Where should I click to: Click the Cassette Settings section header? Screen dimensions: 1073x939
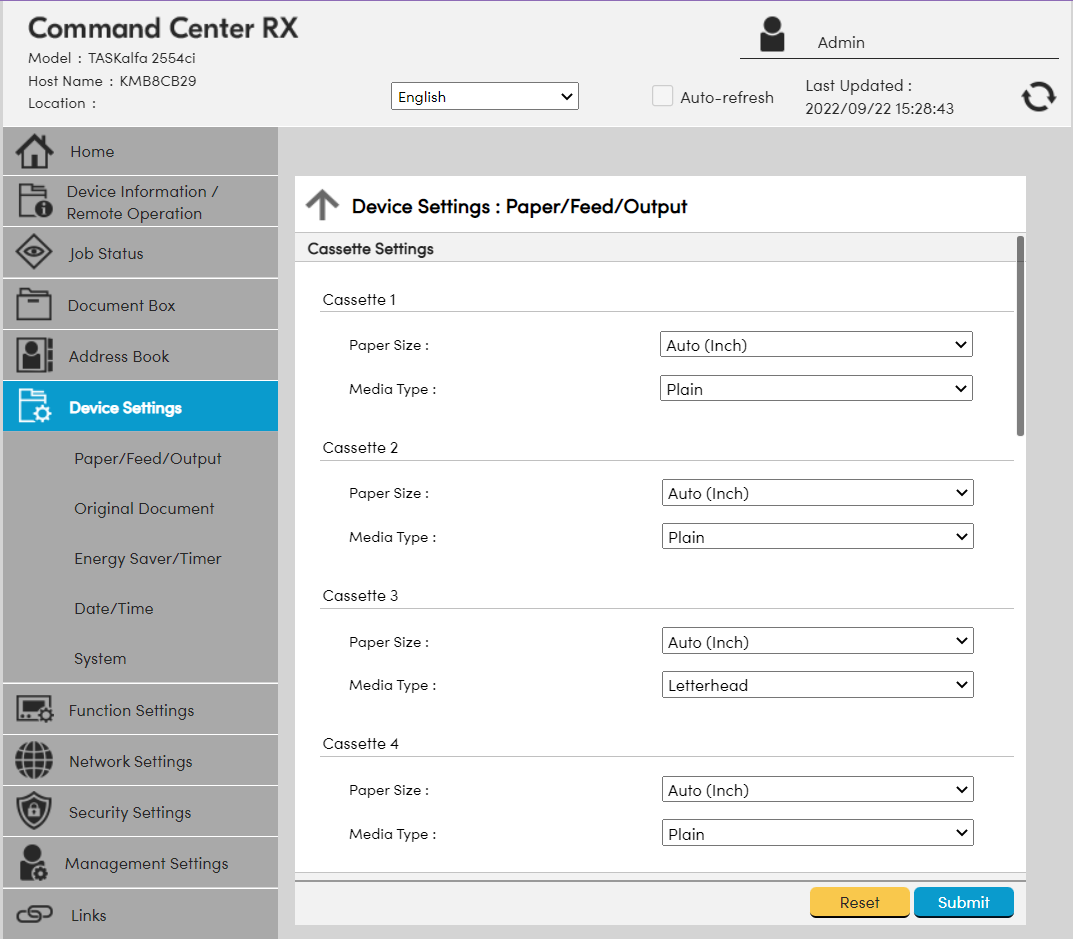click(x=370, y=248)
